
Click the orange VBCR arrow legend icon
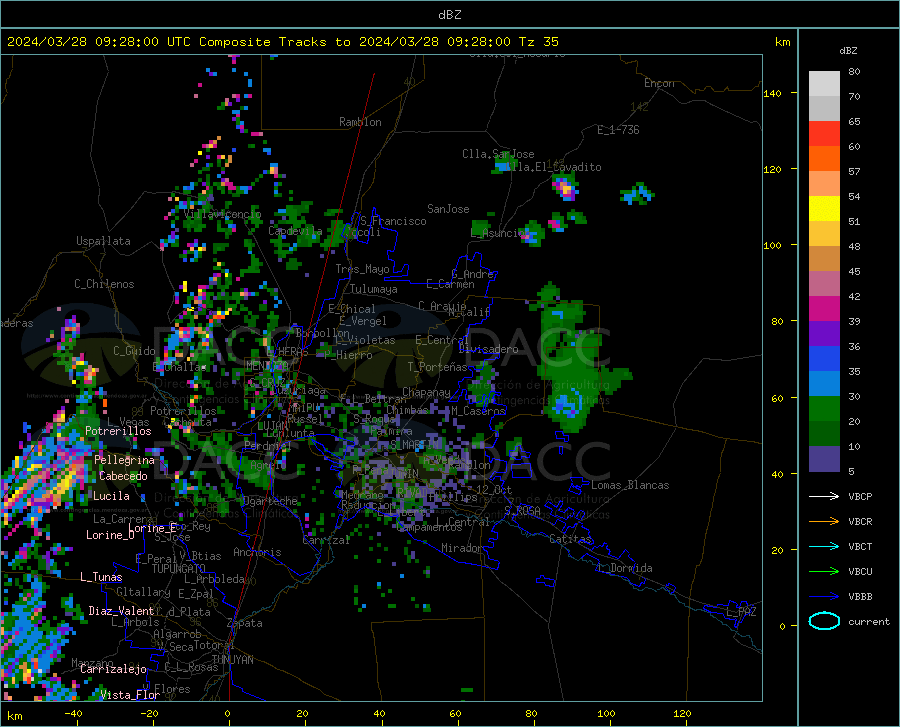point(824,522)
